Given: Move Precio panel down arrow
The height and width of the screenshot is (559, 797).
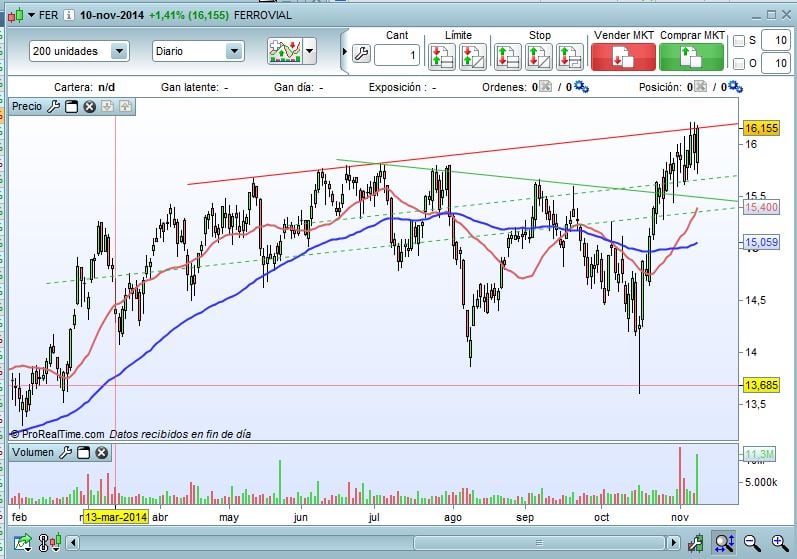Looking at the screenshot, I should click(x=107, y=106).
